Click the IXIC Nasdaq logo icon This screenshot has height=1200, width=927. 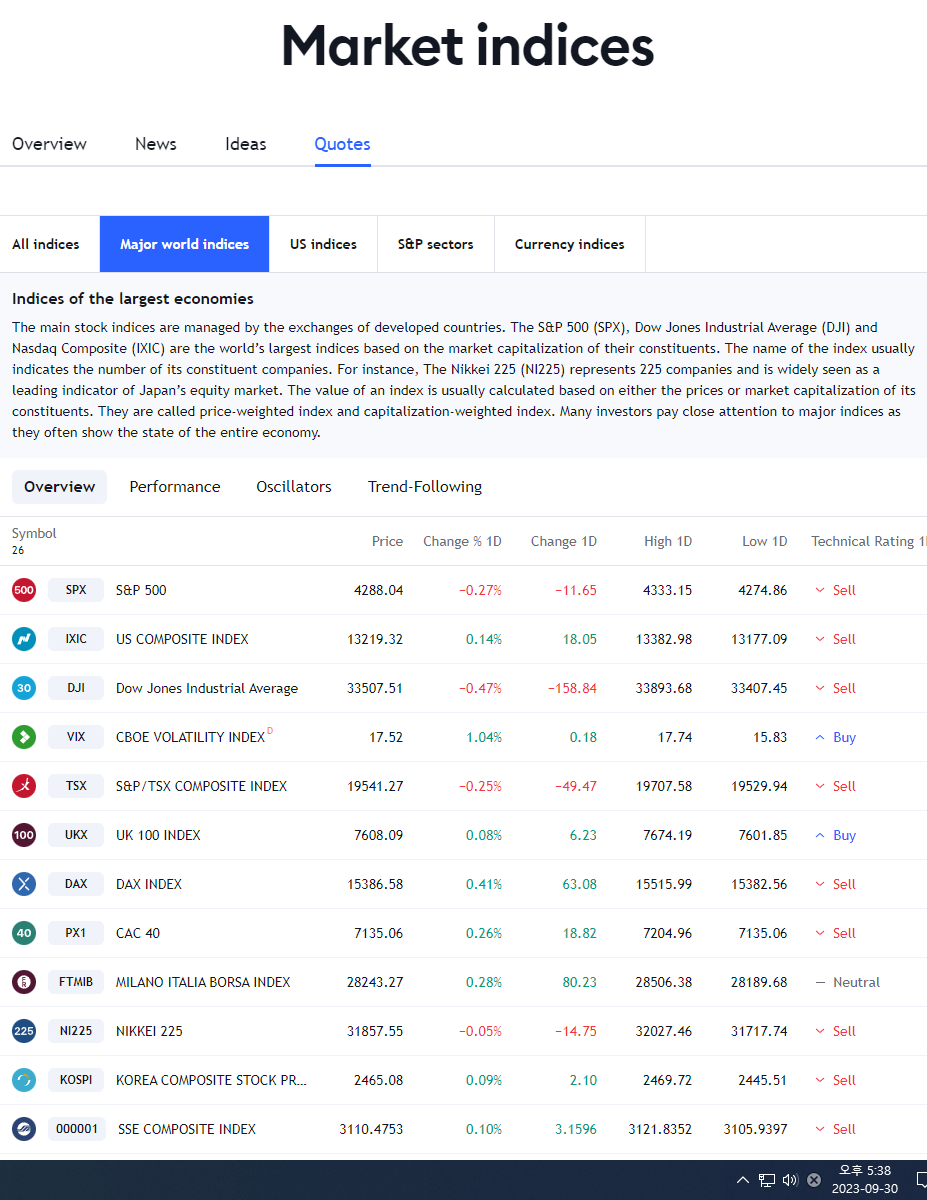tap(24, 639)
